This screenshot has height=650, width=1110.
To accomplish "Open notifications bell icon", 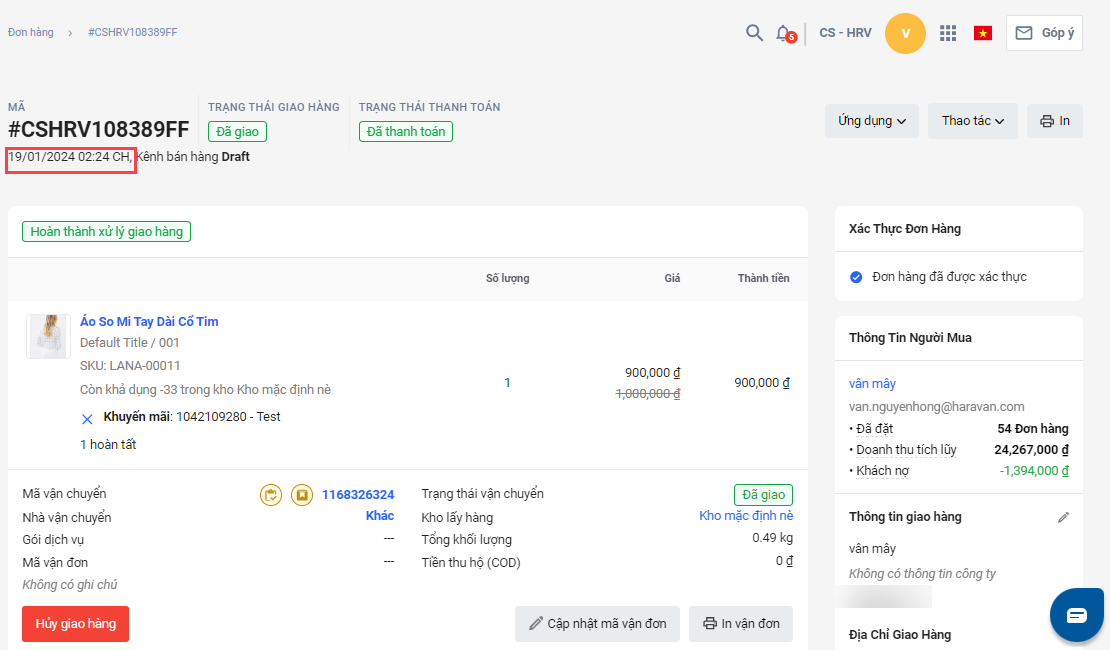I will point(784,34).
